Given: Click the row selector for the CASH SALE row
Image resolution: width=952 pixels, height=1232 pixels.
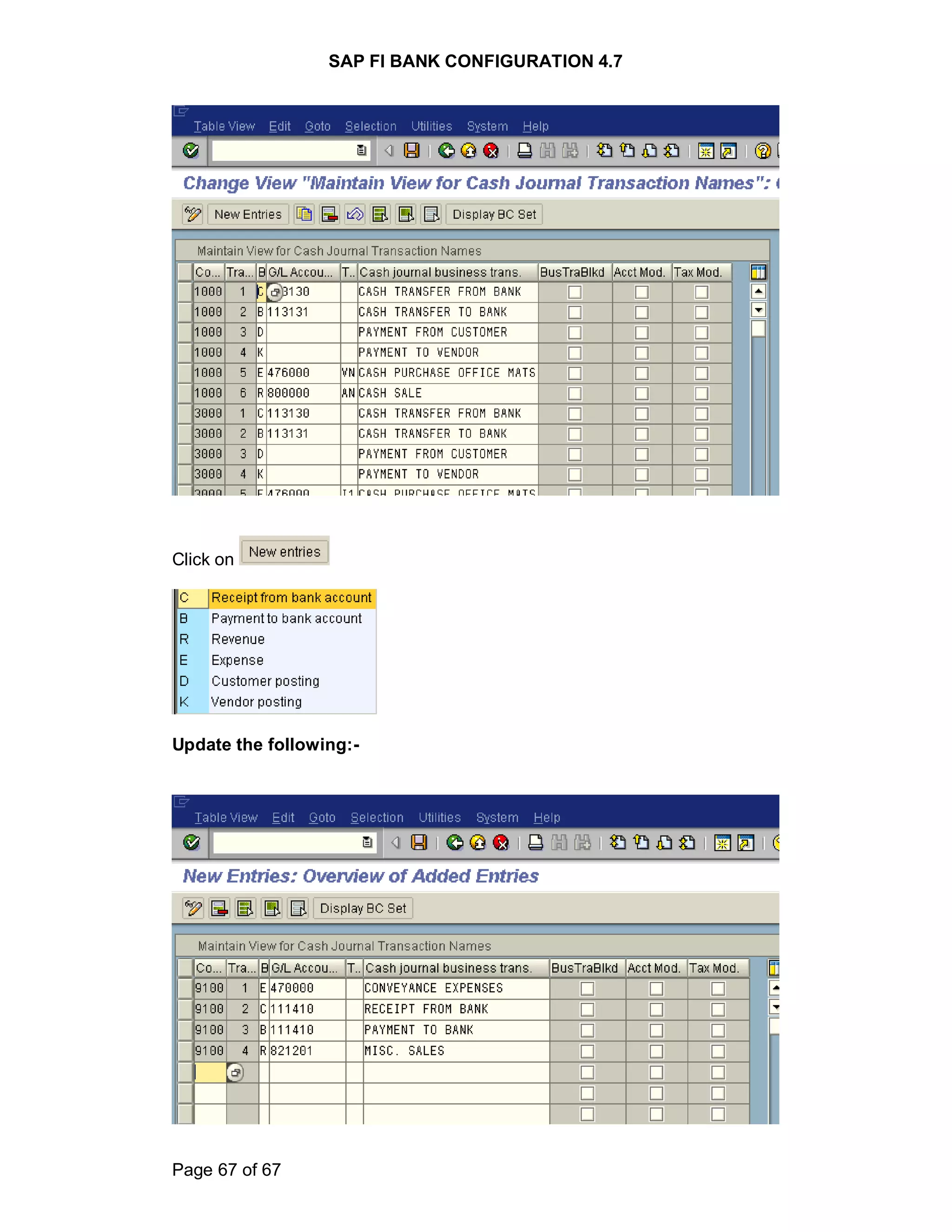Looking at the screenshot, I should click(x=185, y=393).
